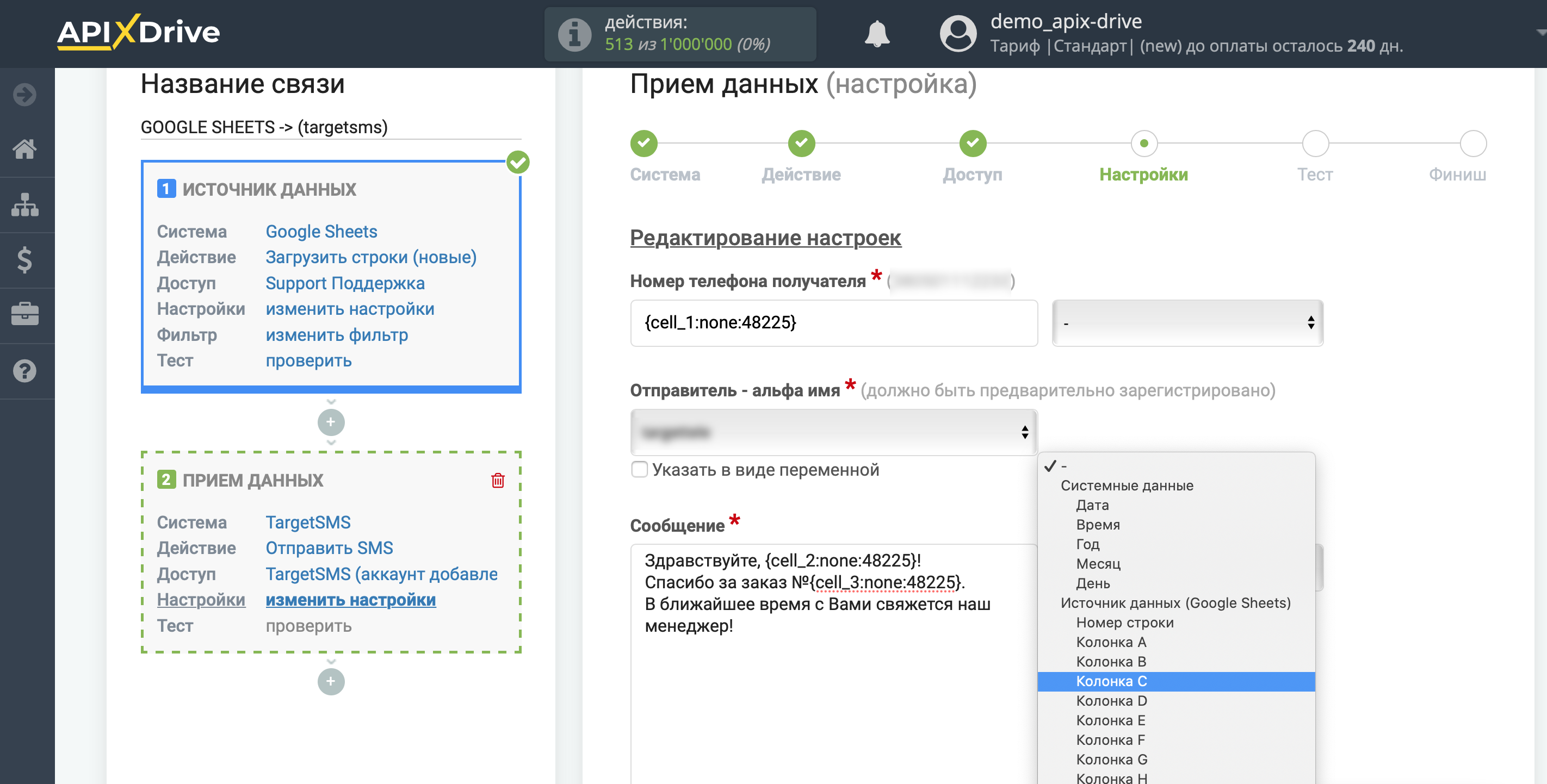Viewport: 1547px width, 784px height.
Task: Click the действия counter panel
Action: tap(680, 34)
